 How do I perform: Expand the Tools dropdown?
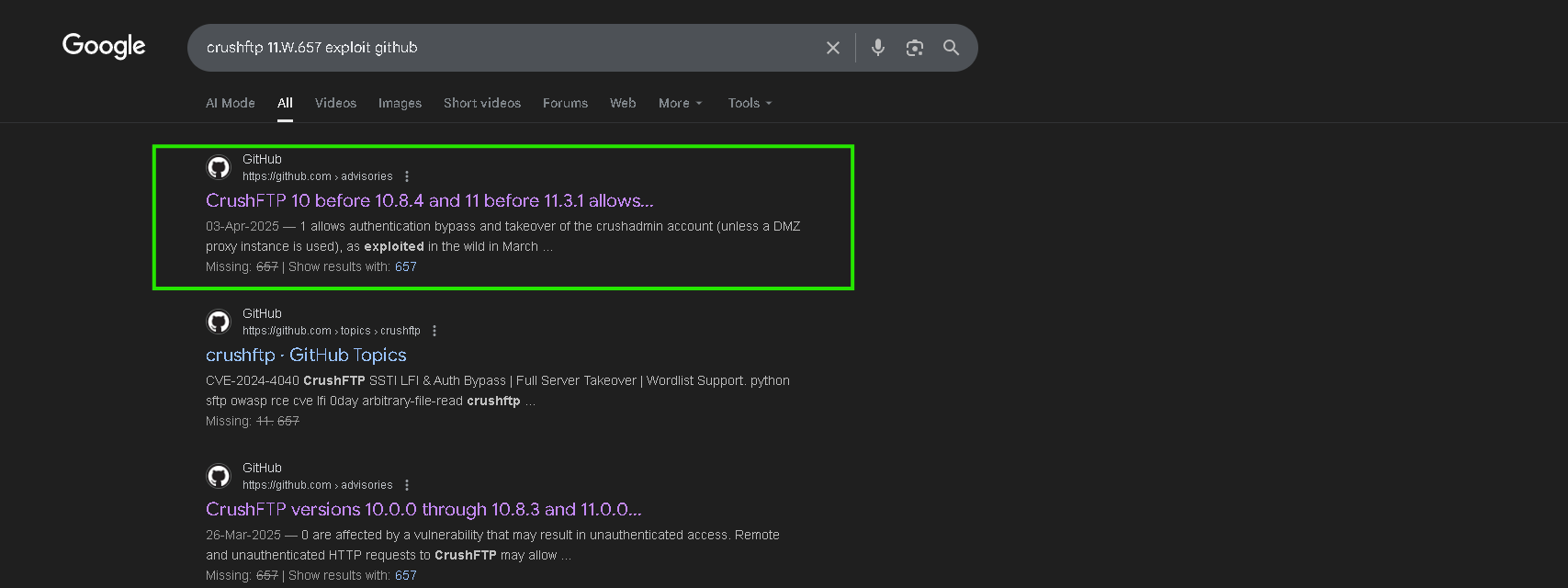[x=750, y=103]
